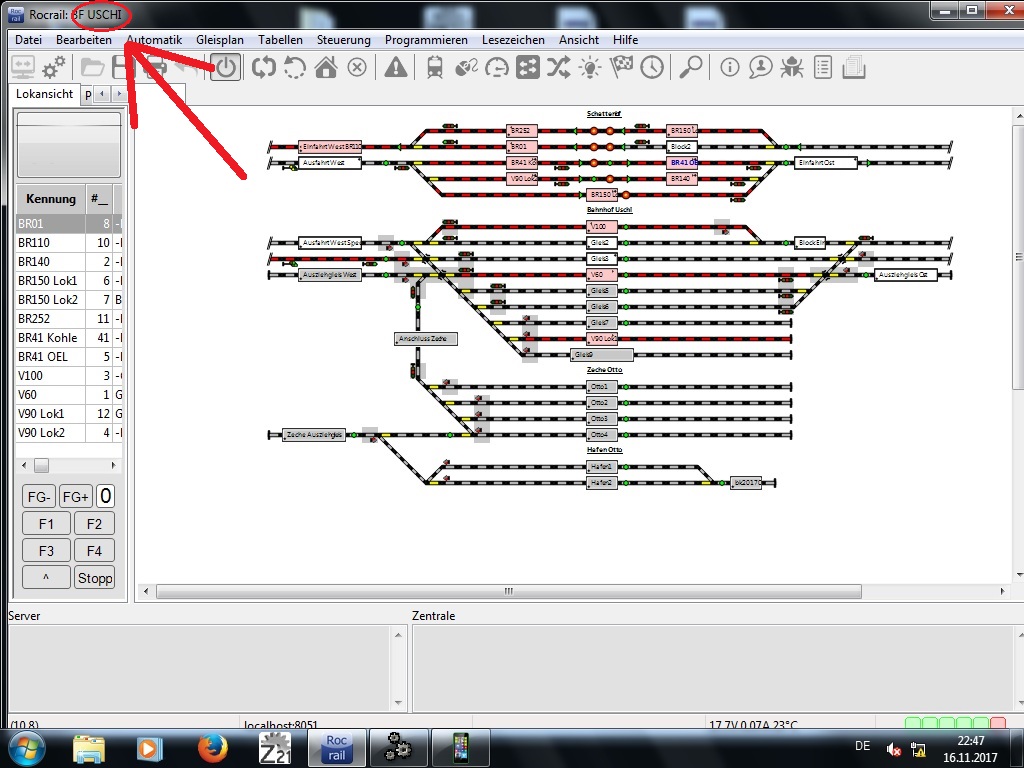Click the EinfahrtOst block

(825, 163)
